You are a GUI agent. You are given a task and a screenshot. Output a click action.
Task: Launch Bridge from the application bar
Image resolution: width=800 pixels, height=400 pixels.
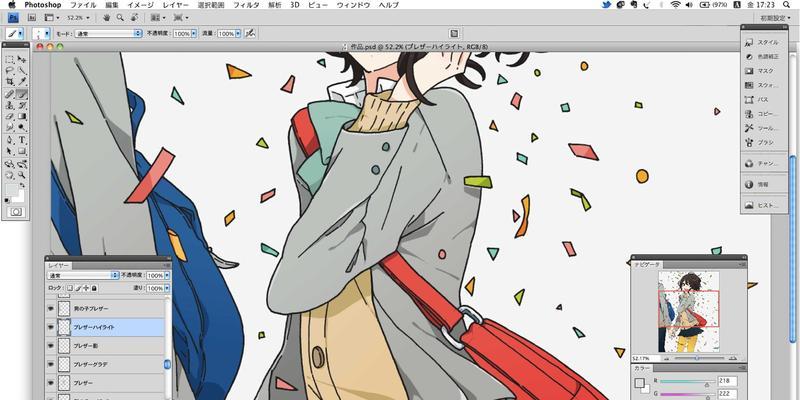tap(32, 17)
